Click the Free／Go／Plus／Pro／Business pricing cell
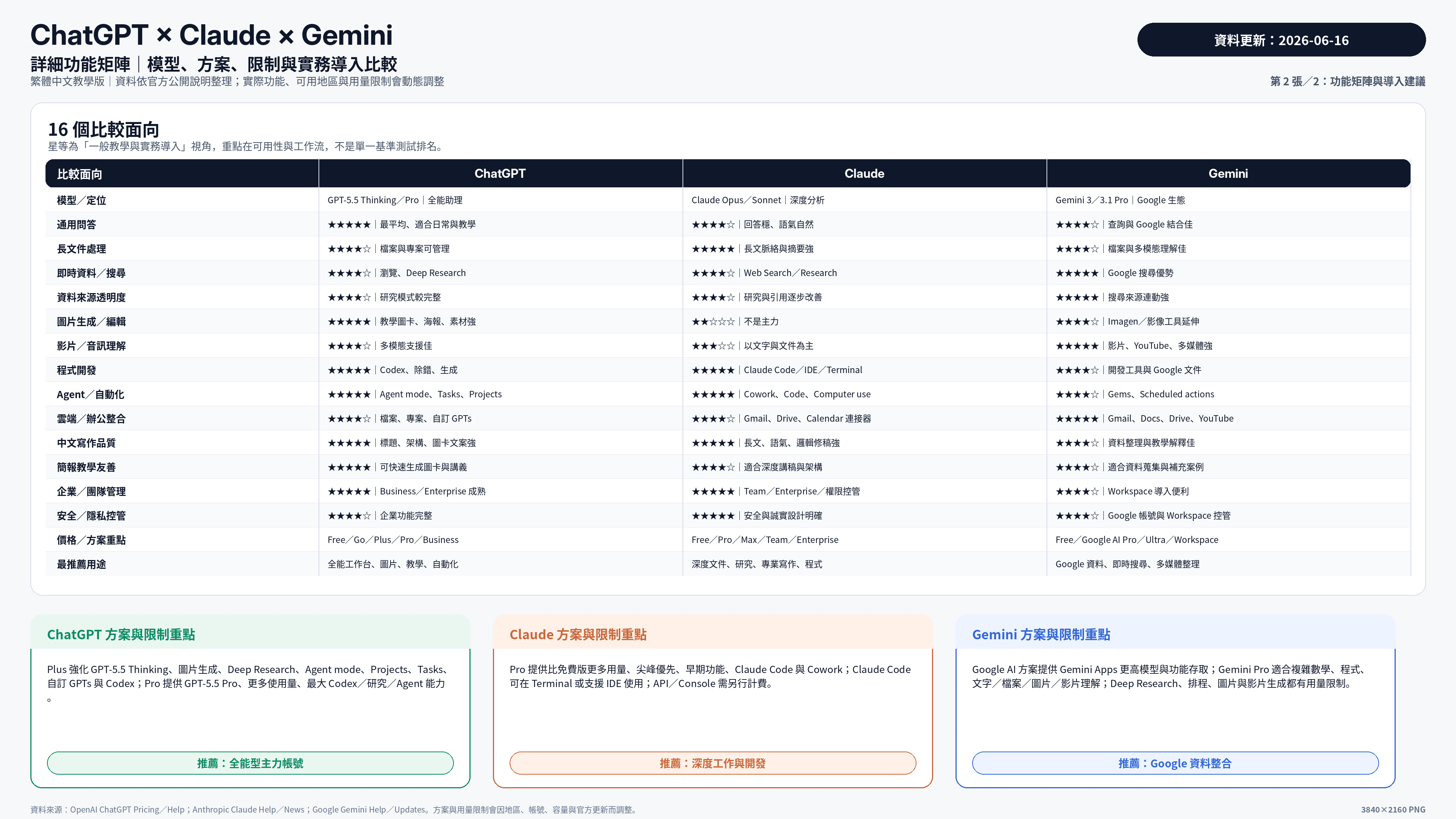 (393, 540)
